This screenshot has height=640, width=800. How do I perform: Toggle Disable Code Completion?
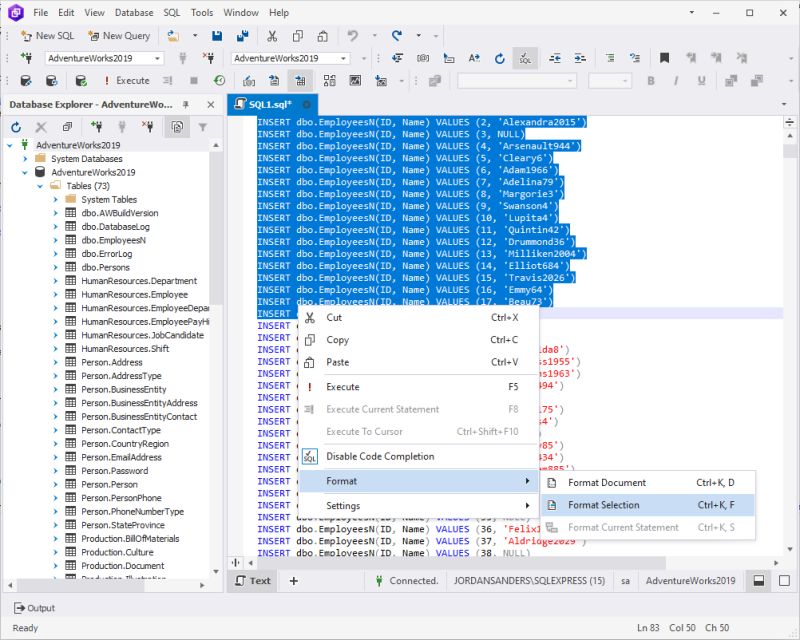(x=378, y=456)
